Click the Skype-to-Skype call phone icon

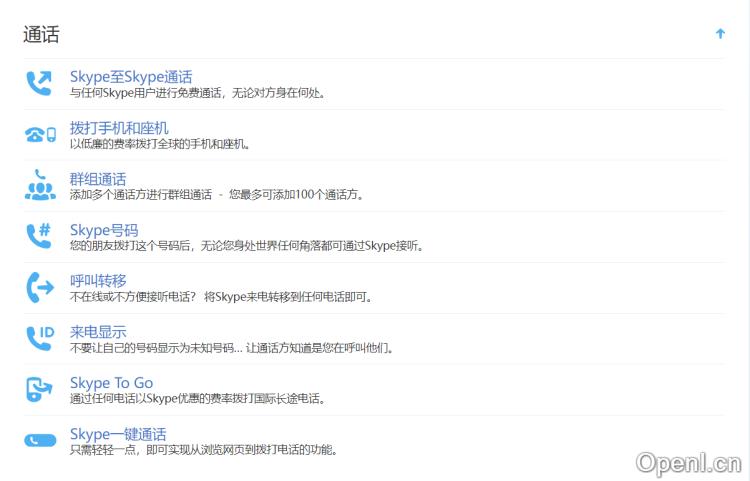(39, 83)
